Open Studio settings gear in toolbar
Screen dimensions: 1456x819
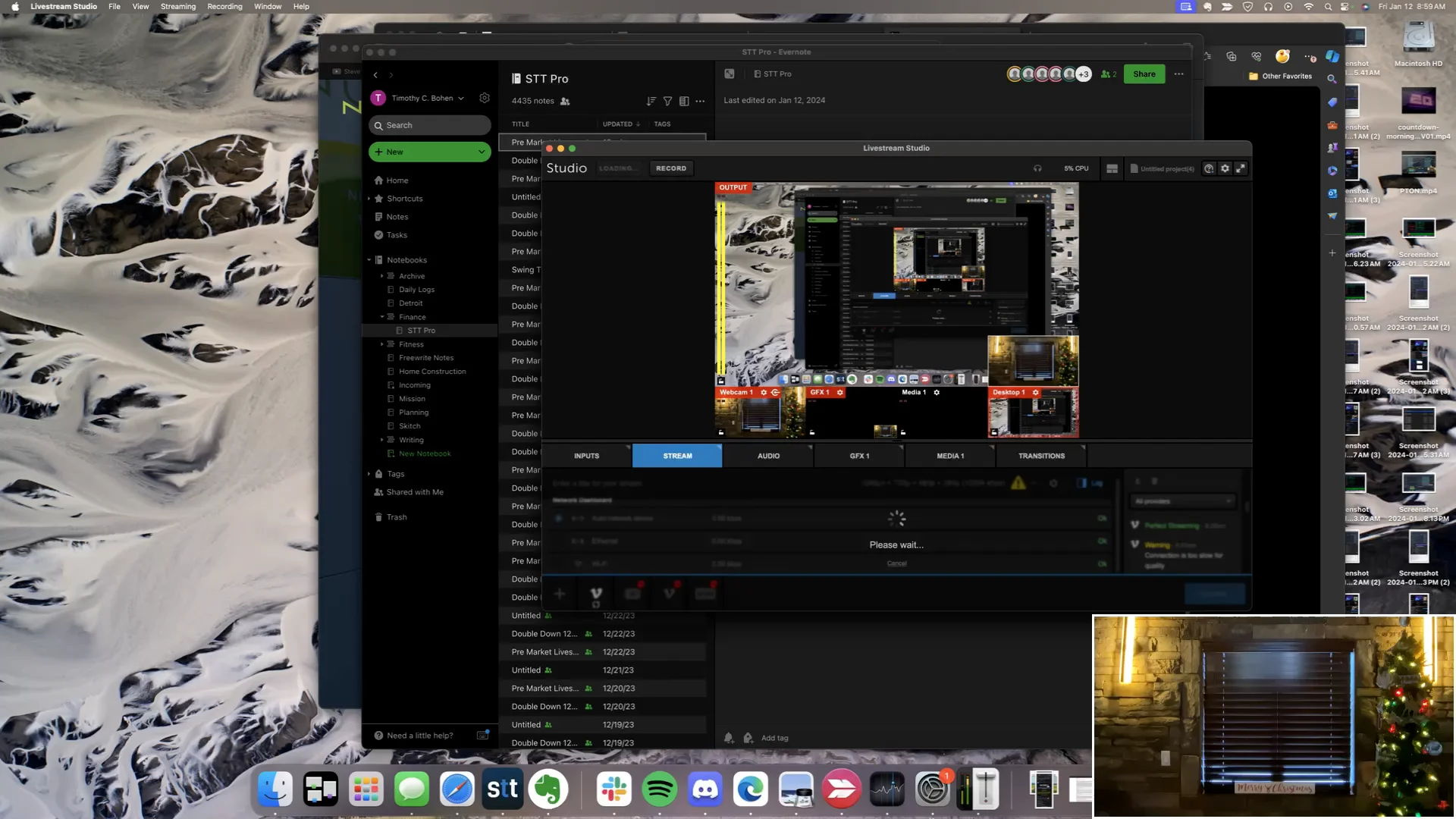1225,168
